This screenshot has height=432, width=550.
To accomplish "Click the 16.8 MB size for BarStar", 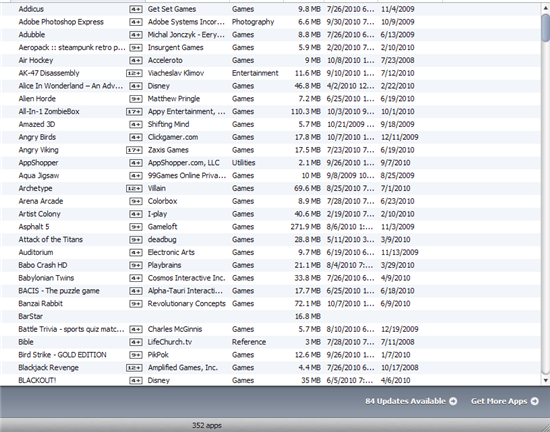I will pos(307,316).
